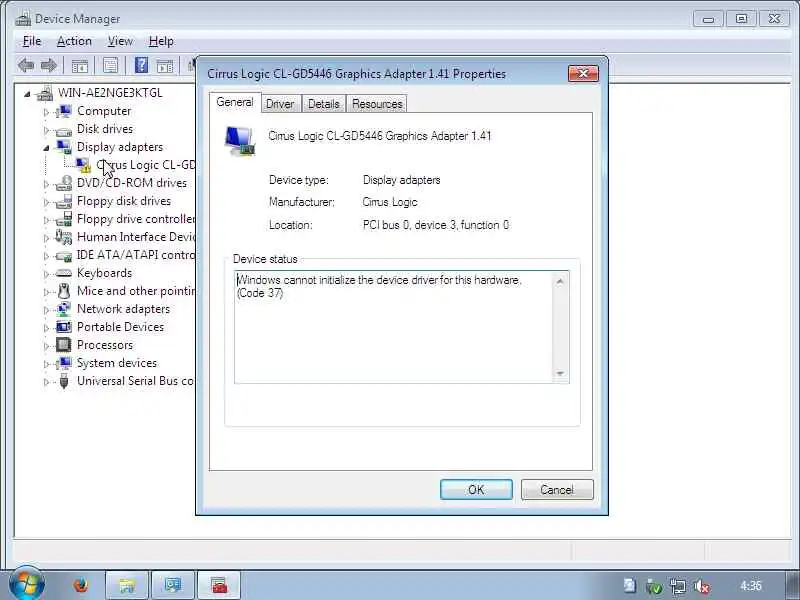Image resolution: width=800 pixels, height=600 pixels.
Task: Click the DVD/CD-ROM drives category icon
Action: tap(63, 183)
